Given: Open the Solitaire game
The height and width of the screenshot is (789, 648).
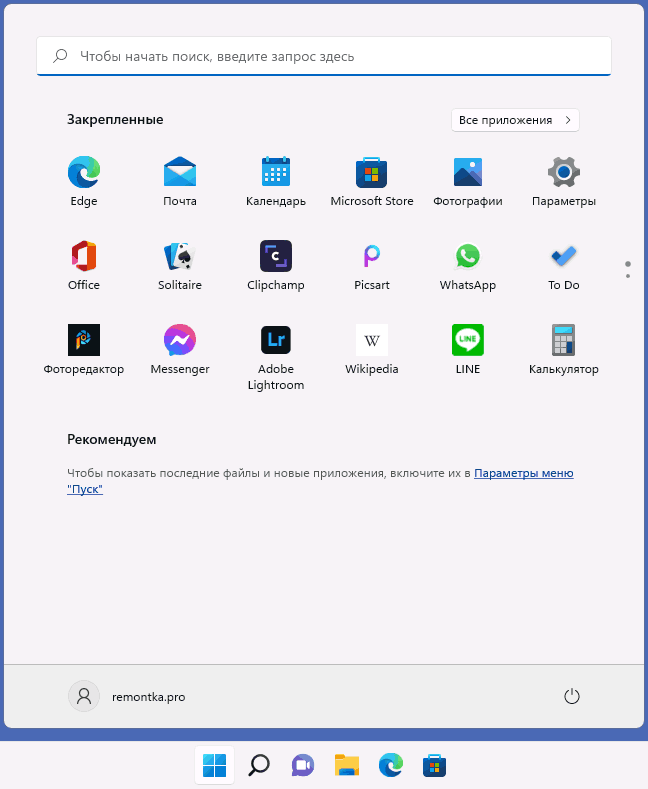Looking at the screenshot, I should click(180, 266).
